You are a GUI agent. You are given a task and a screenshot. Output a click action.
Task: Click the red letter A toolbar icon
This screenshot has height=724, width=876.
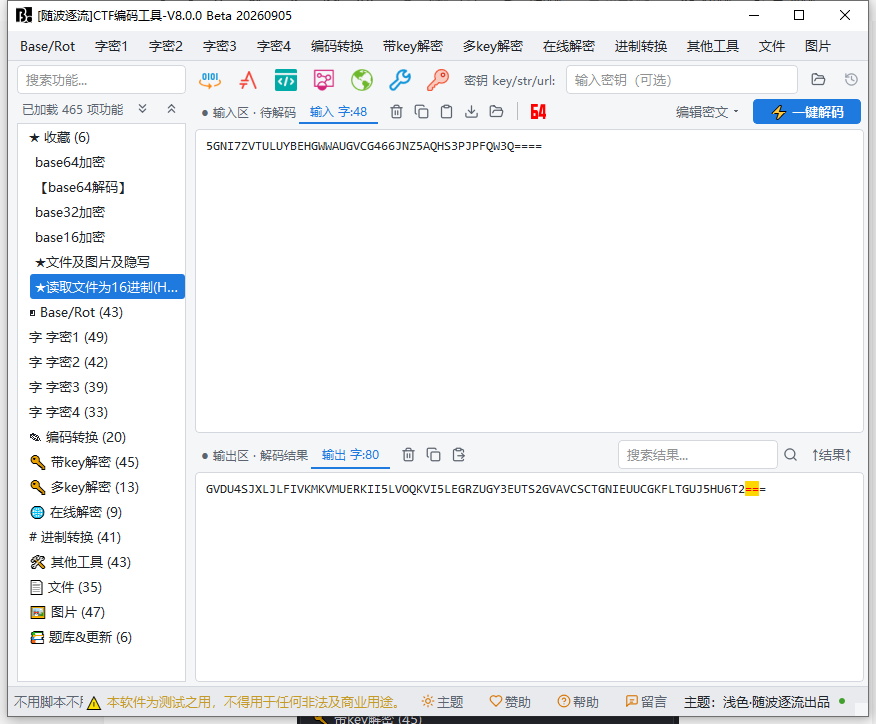[248, 80]
